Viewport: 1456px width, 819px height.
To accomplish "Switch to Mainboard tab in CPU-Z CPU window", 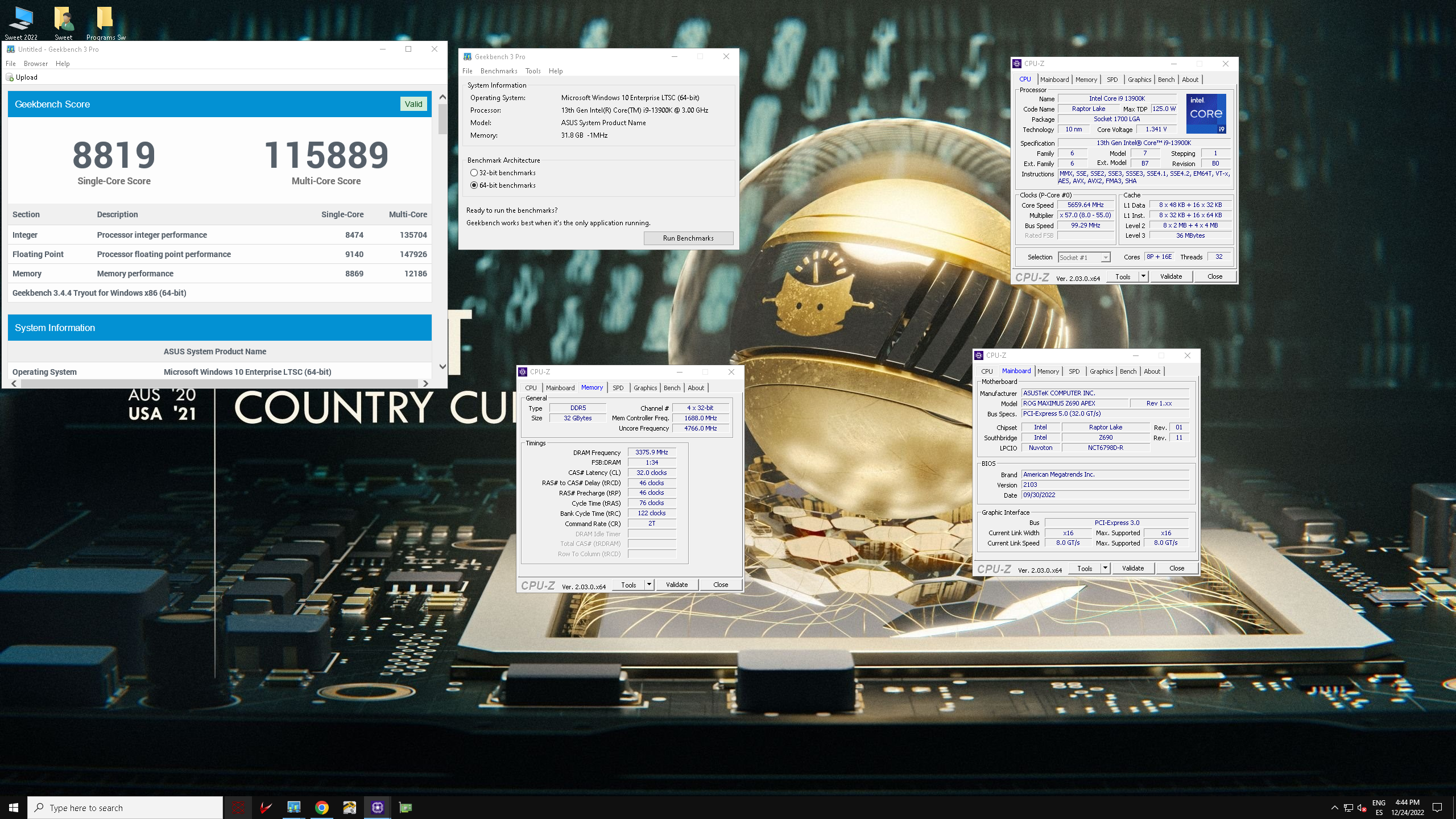I will [x=1054, y=80].
